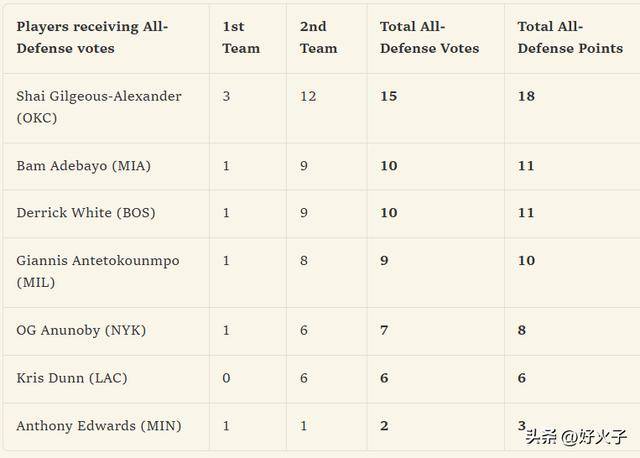Click OG Anunoby's total votes value 7

pos(384,330)
